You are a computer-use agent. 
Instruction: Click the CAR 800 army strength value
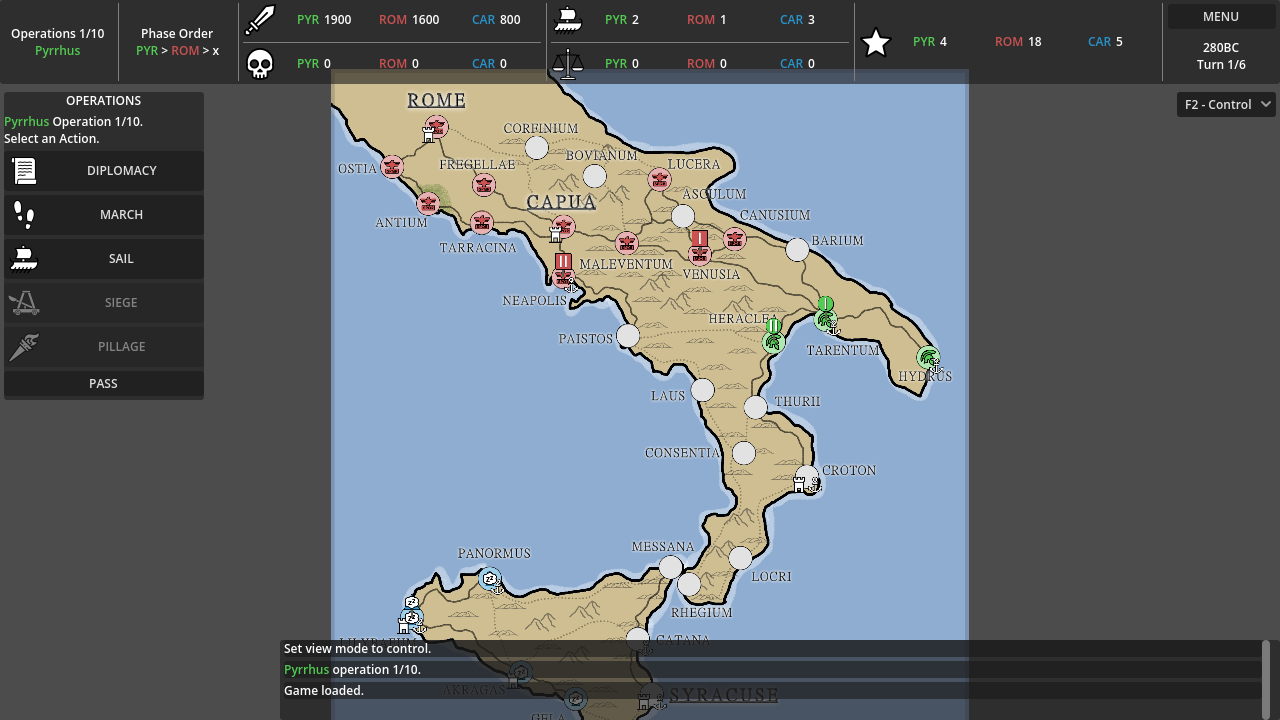click(x=496, y=20)
